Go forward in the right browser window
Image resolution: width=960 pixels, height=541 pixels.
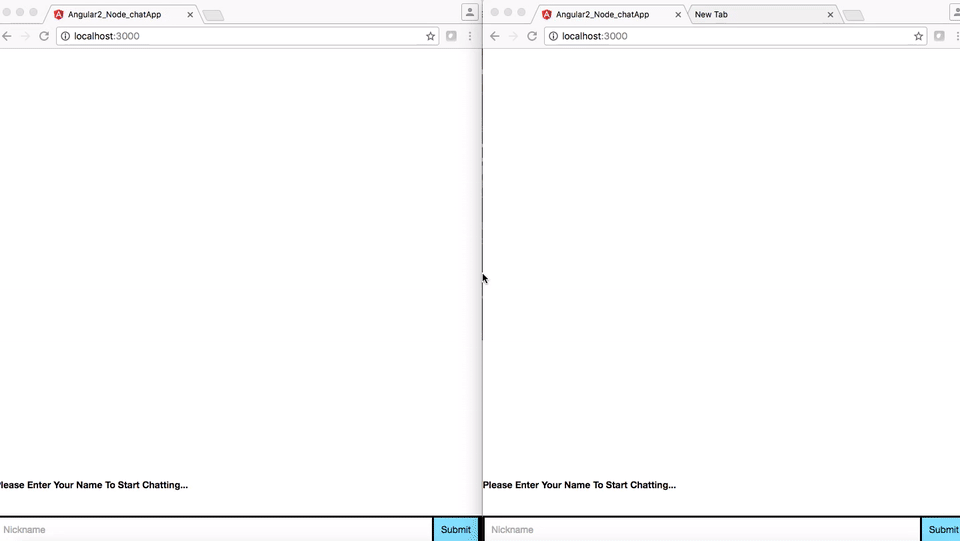click(x=513, y=36)
